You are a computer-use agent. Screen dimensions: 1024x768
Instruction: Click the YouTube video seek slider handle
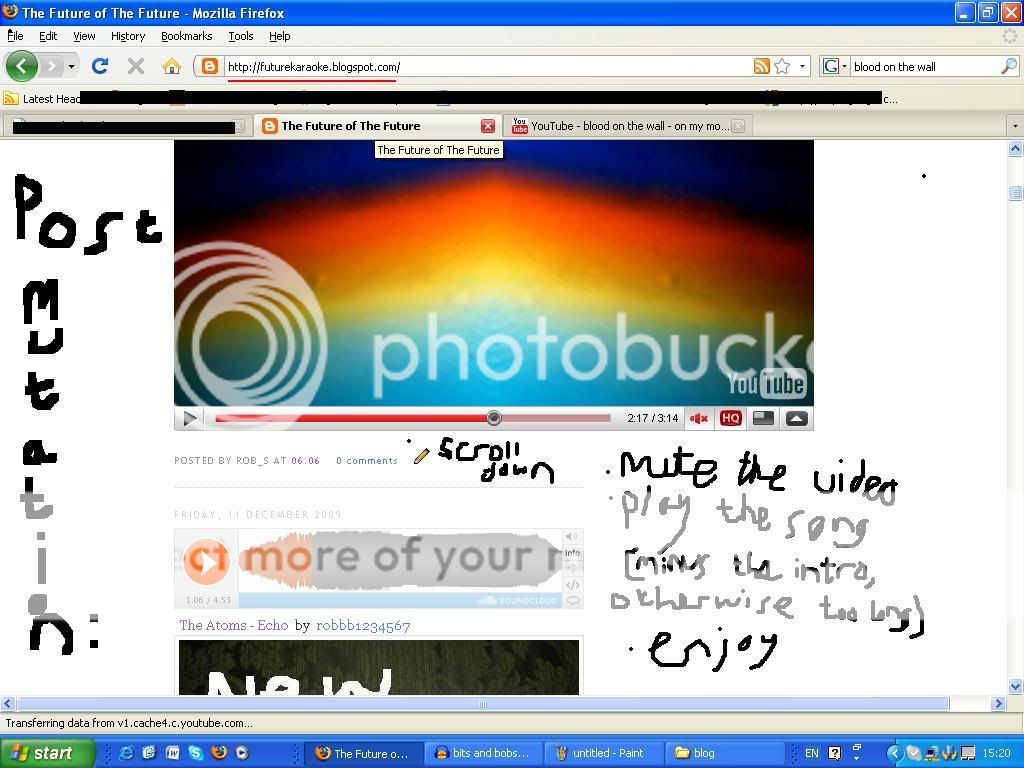[494, 418]
